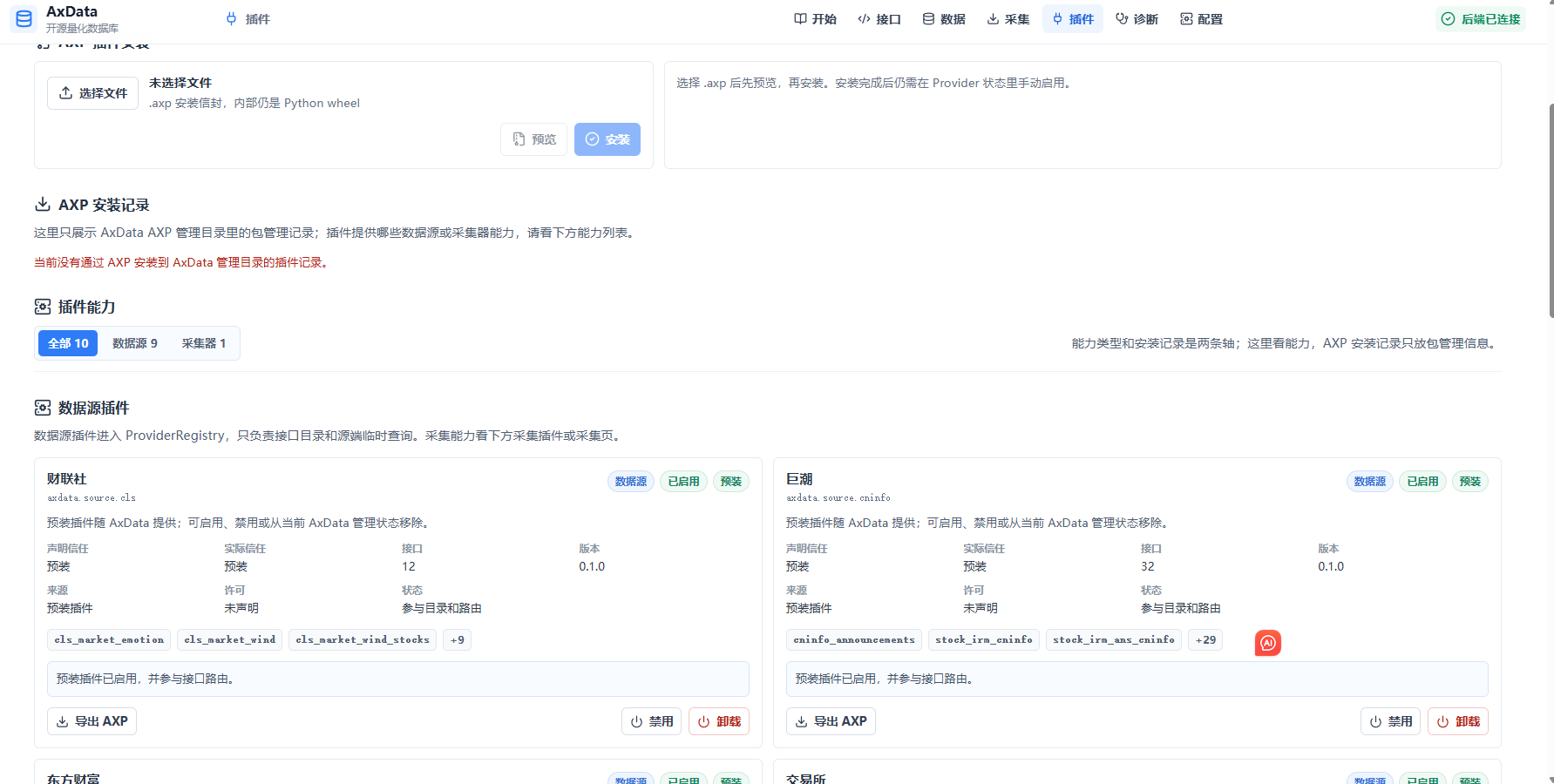
Task: Click the 财联社 card title
Action: click(67, 479)
